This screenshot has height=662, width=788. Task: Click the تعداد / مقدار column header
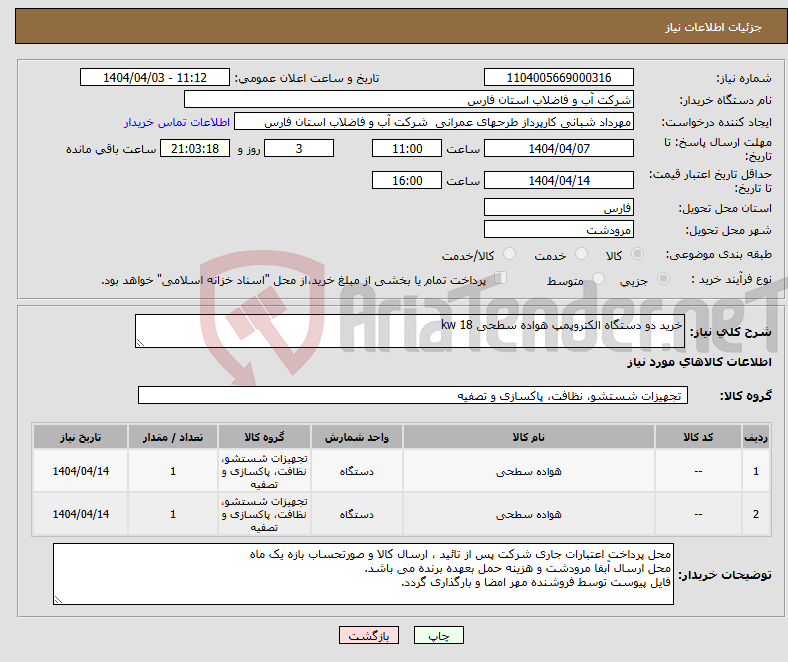[x=173, y=437]
